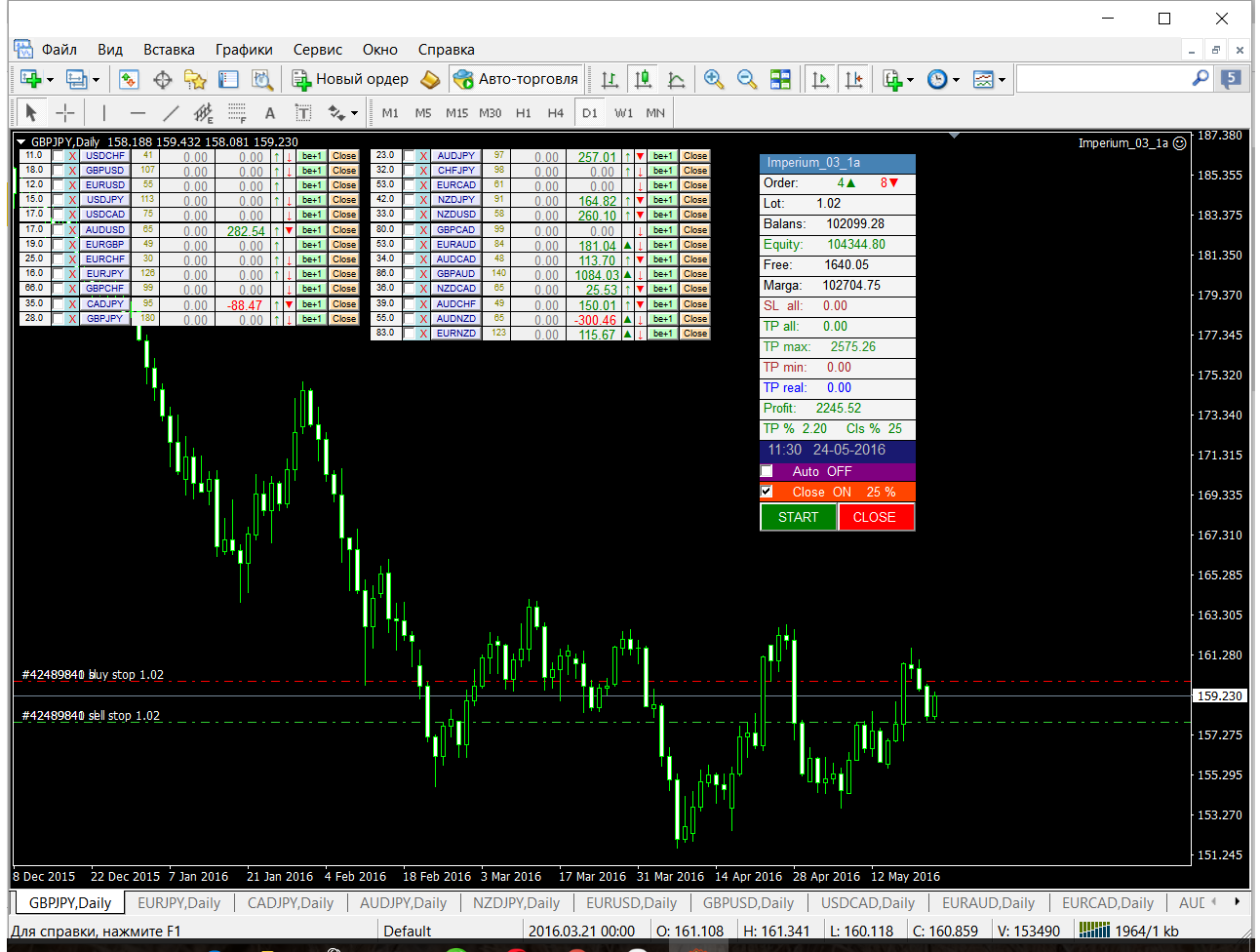Select the Fibonacci retracement tool

pyautogui.click(x=237, y=113)
